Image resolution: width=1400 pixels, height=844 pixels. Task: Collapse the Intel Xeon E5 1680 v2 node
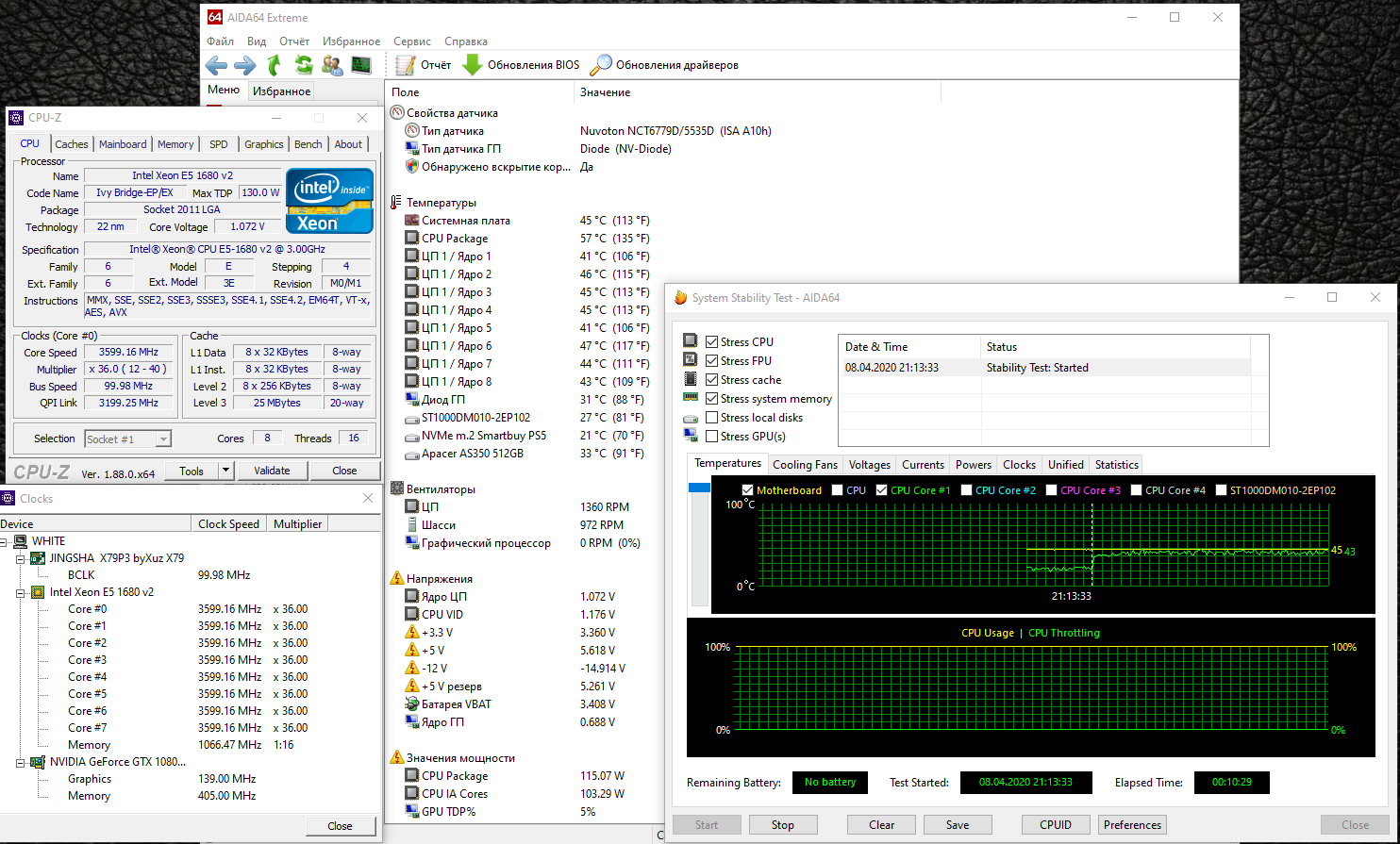tap(21, 592)
